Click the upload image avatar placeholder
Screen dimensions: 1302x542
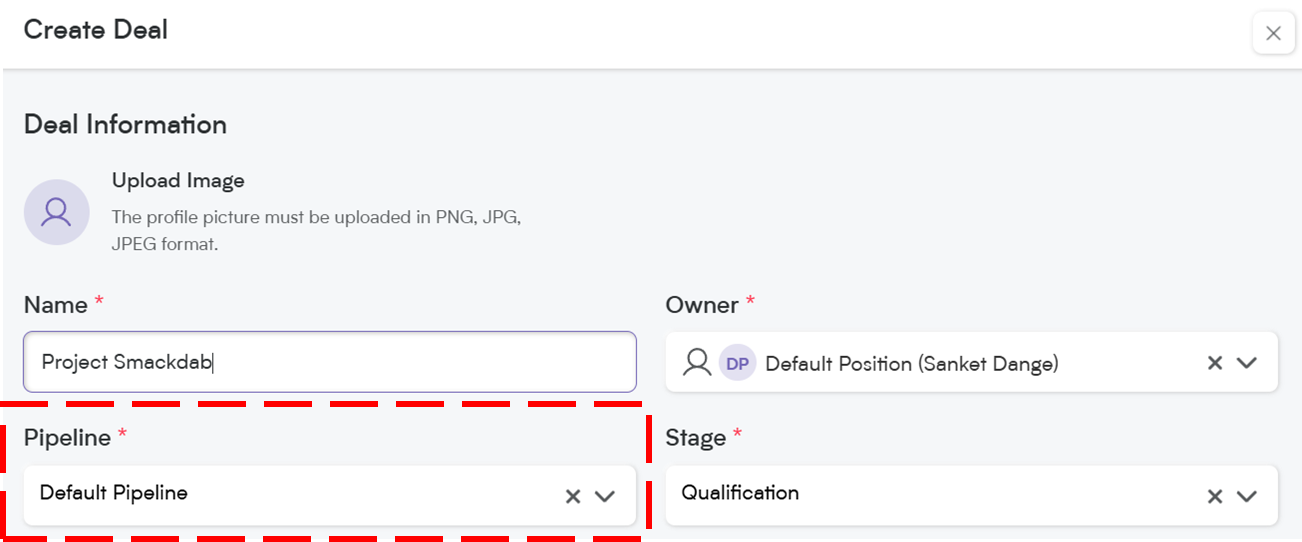coord(57,212)
